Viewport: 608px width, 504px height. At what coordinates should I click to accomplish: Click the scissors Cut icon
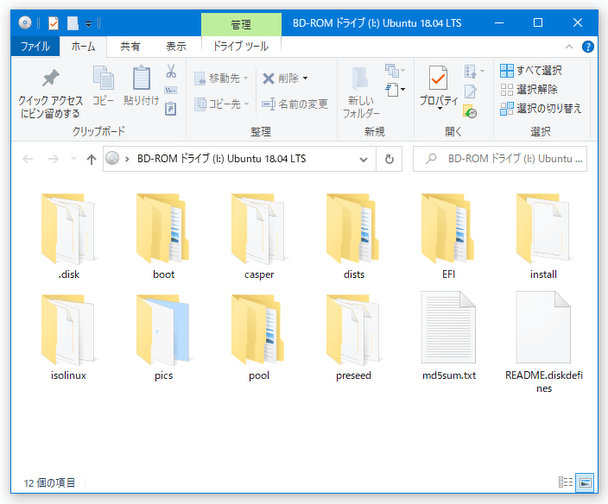(171, 71)
